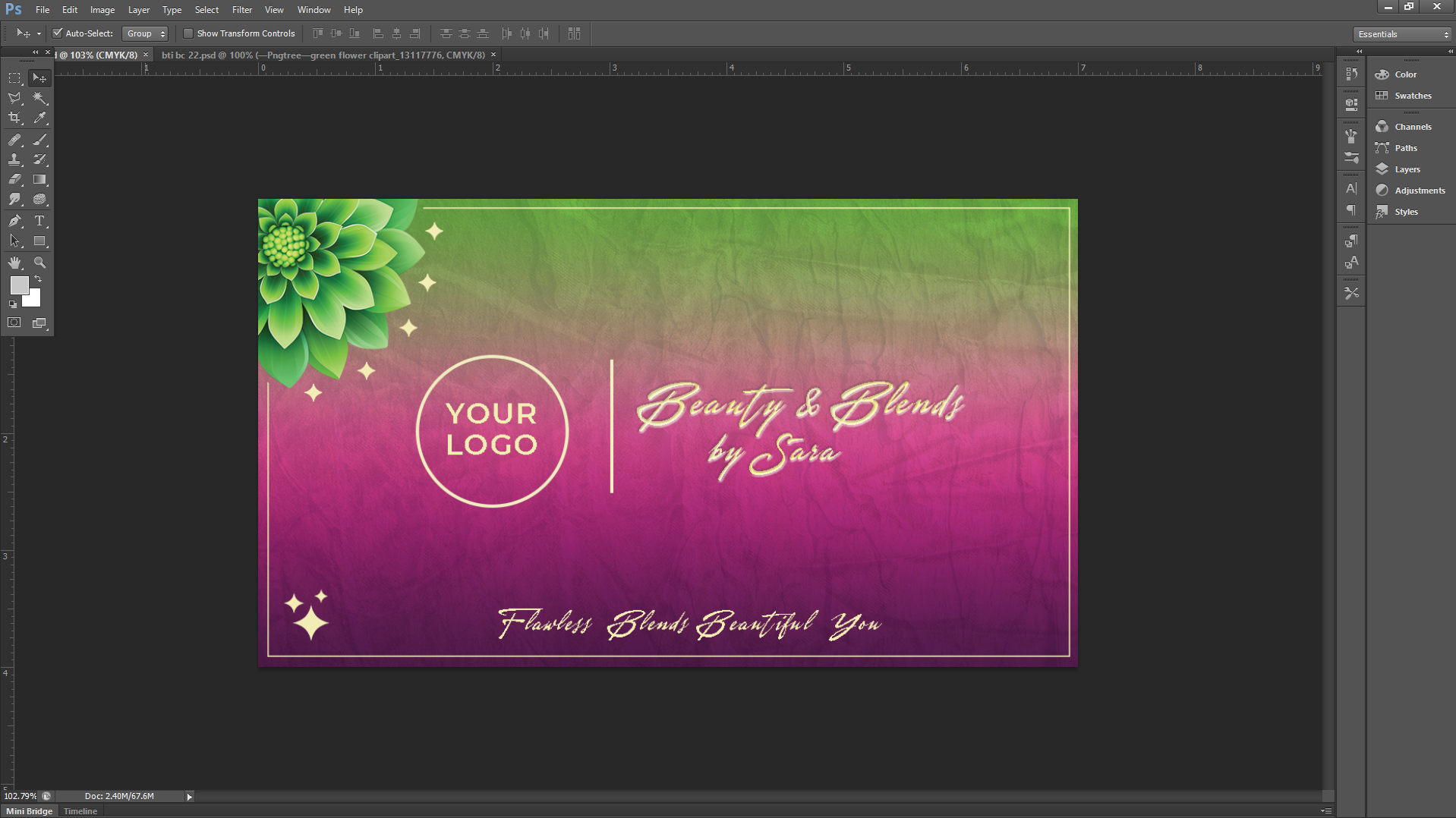1456x818 pixels.
Task: Expand the status bar info arrow
Action: tap(190, 796)
